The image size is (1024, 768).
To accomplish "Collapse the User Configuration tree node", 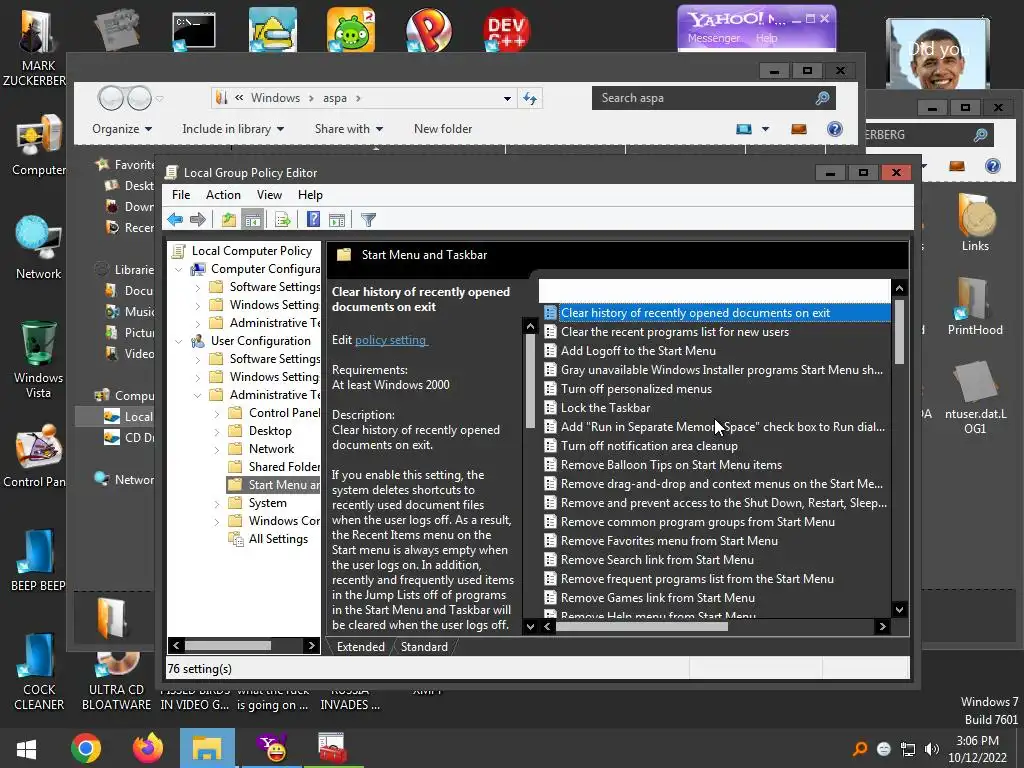I will click(x=178, y=341).
